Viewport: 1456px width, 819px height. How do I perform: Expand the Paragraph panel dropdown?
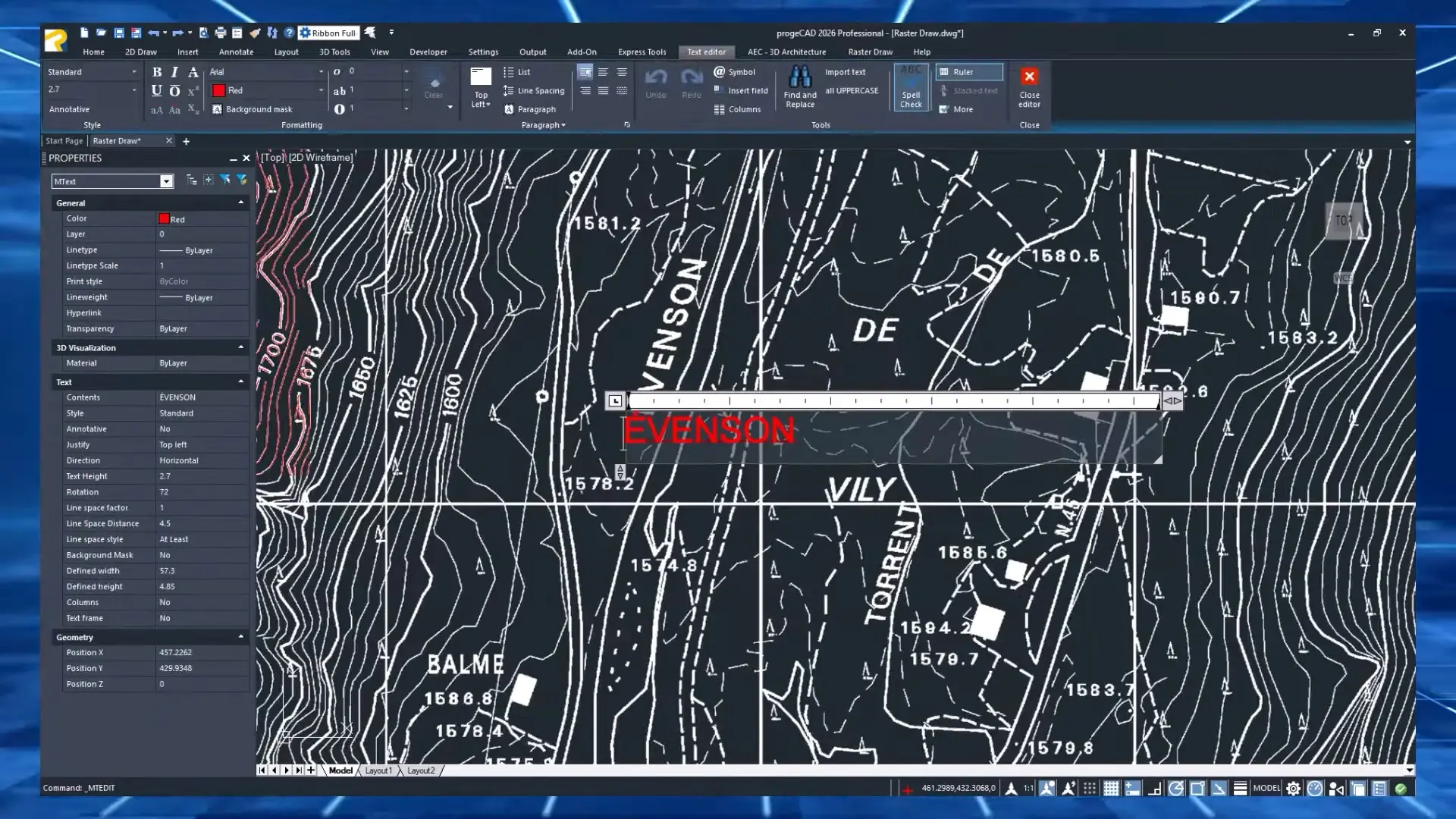tap(544, 125)
